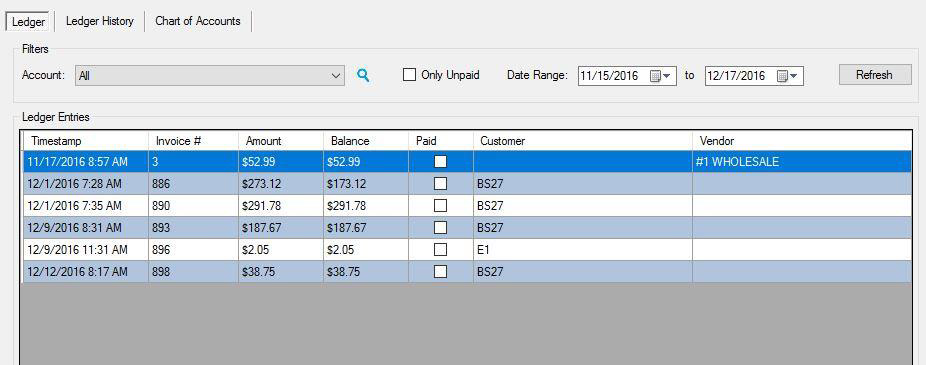Sort by Invoice # column header

pos(193,141)
